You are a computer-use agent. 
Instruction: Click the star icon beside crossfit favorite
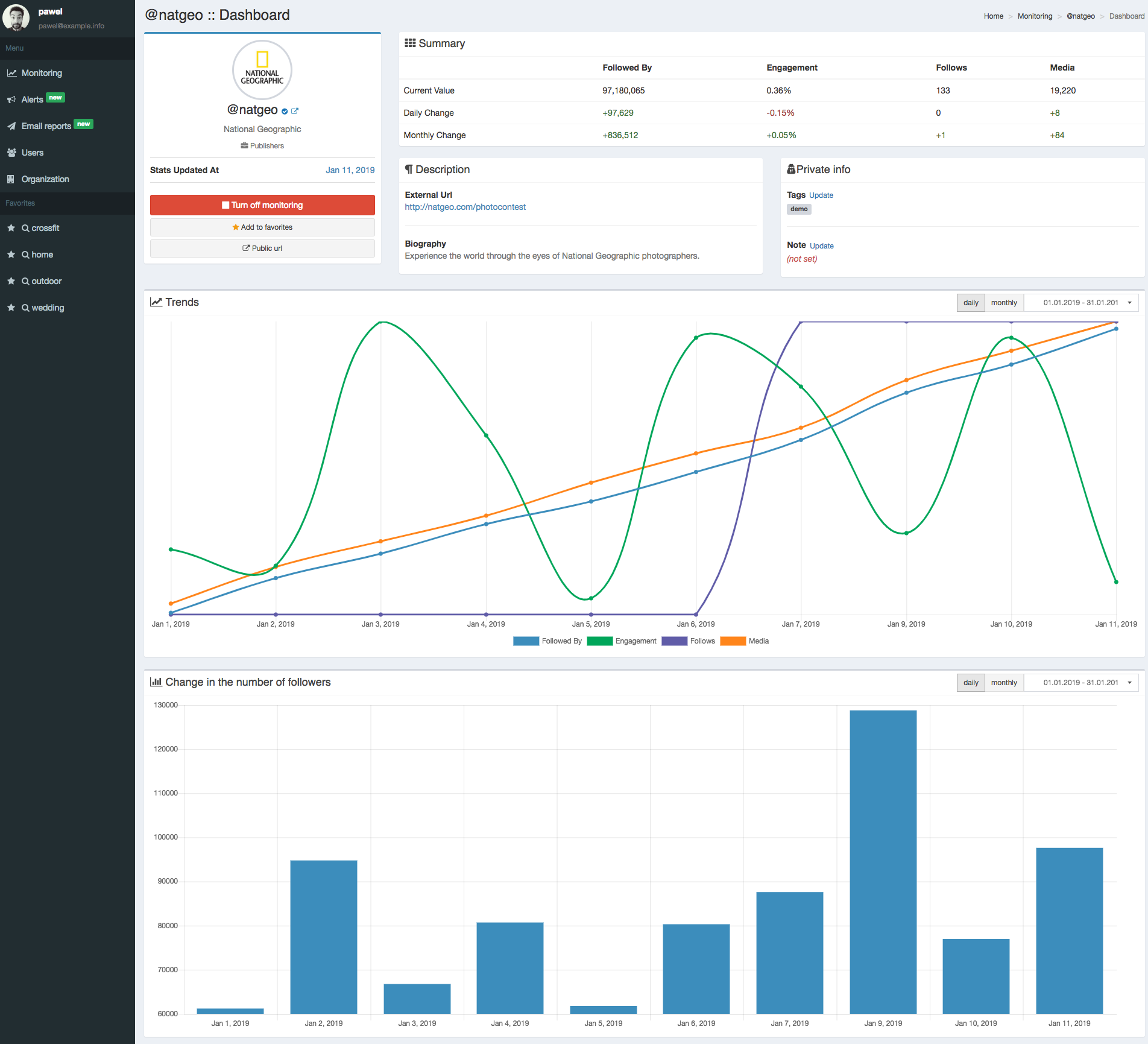pos(11,228)
